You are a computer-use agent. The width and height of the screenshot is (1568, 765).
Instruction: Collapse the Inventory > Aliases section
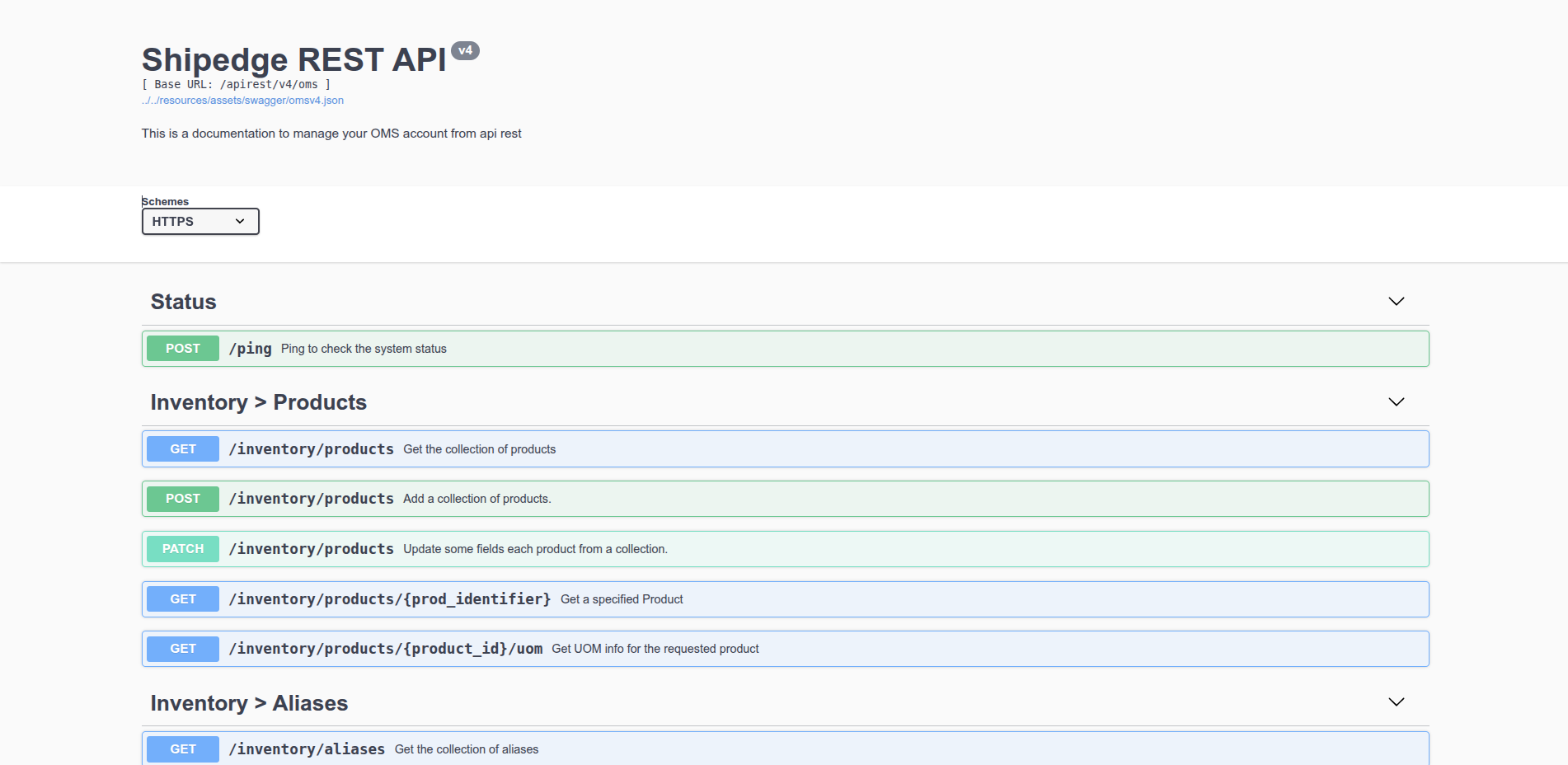(1396, 702)
